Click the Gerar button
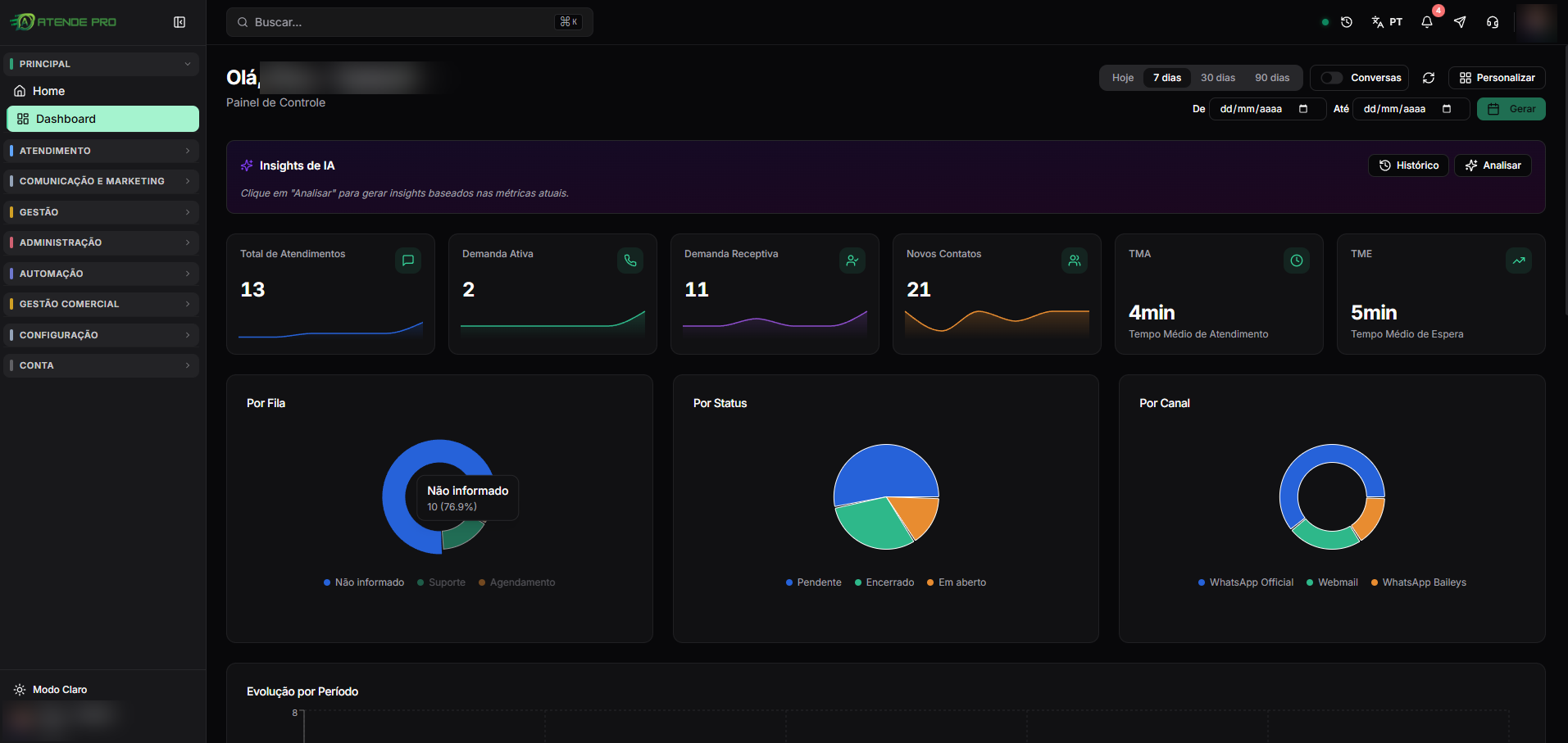This screenshot has height=743, width=1568. coord(1511,109)
